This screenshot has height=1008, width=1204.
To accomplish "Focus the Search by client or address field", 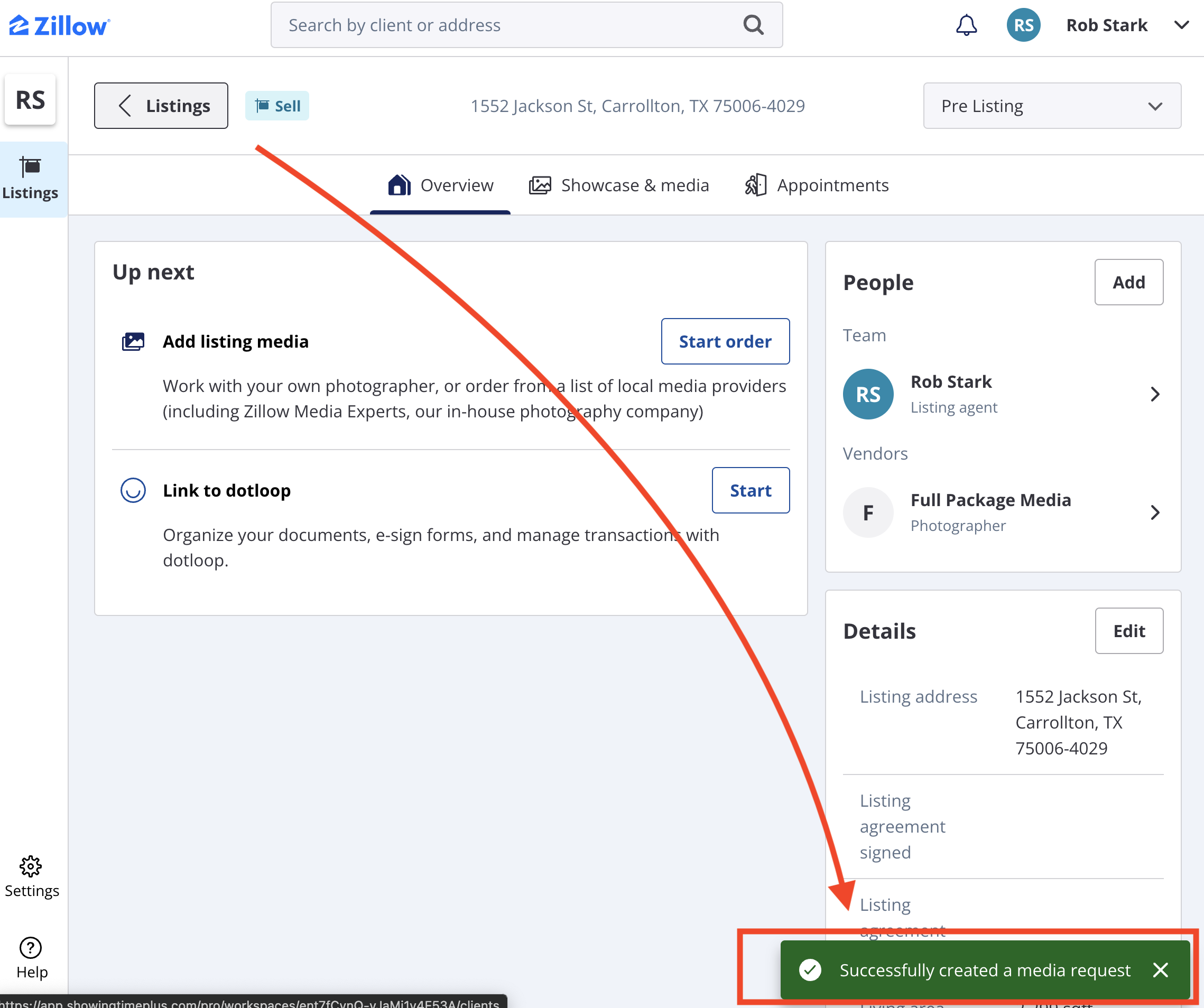I will (x=526, y=25).
